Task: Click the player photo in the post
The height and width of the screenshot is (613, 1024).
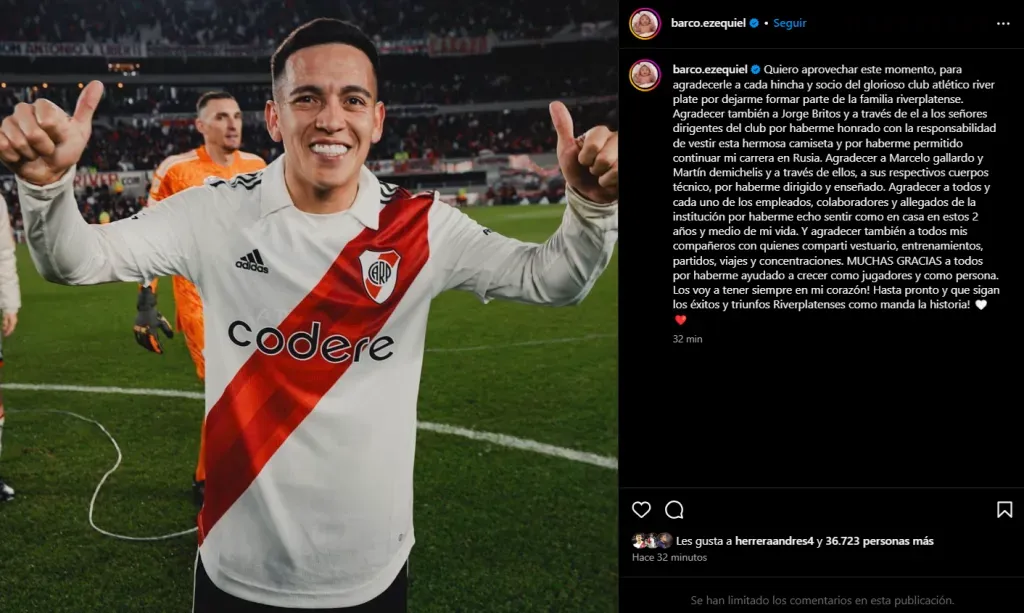Action: (x=309, y=306)
